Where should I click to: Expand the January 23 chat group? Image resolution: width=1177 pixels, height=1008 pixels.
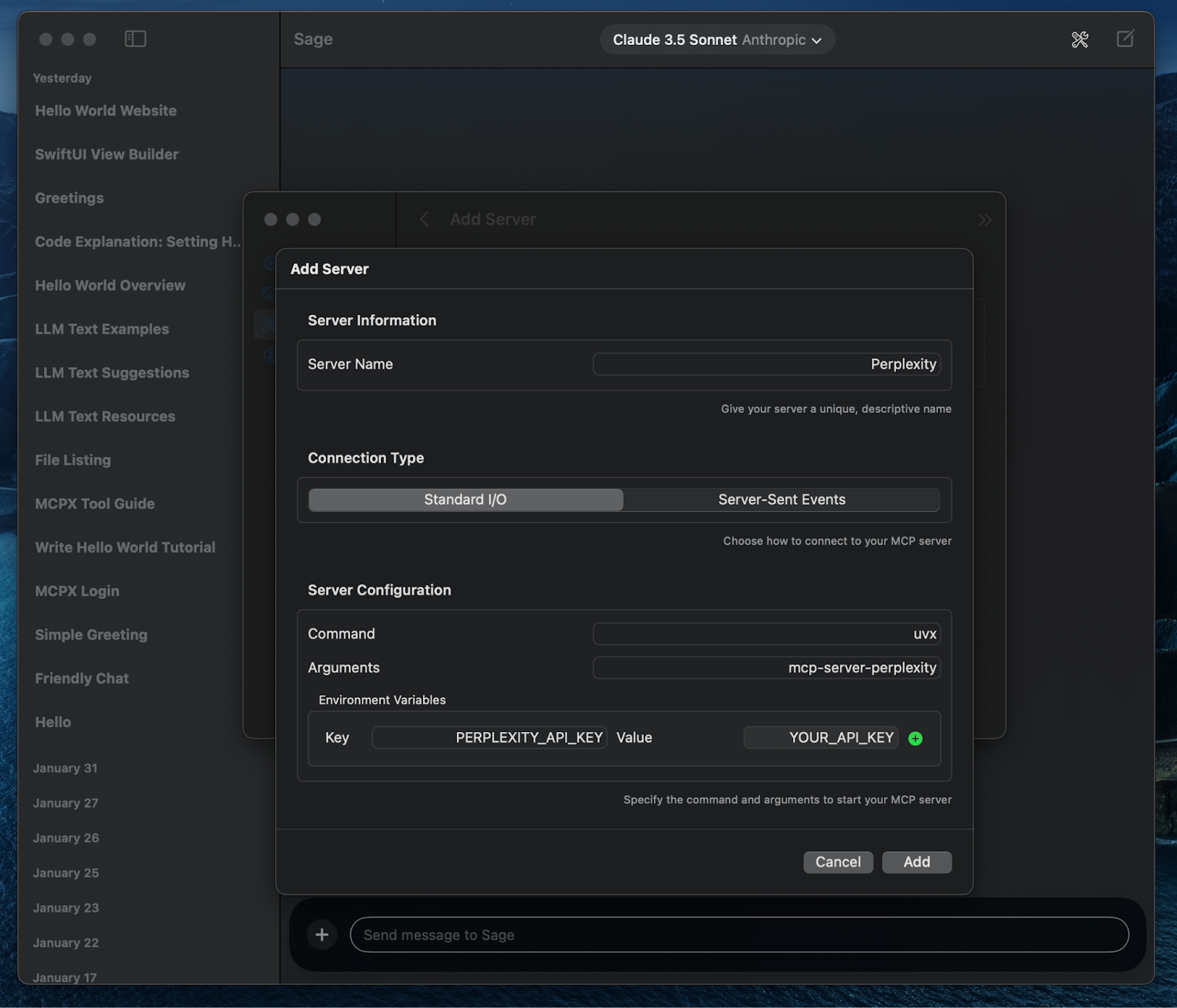(x=66, y=908)
